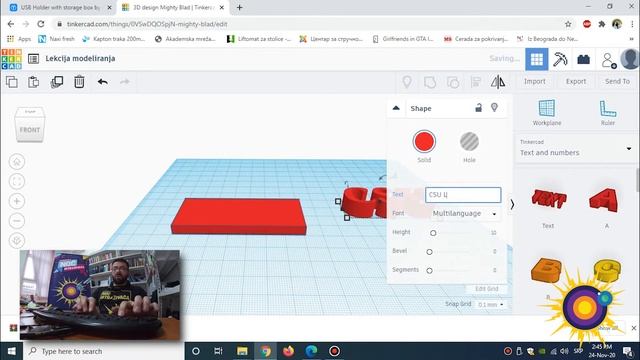The height and width of the screenshot is (360, 640).
Task: Click the Edit Grid button
Action: (487, 289)
